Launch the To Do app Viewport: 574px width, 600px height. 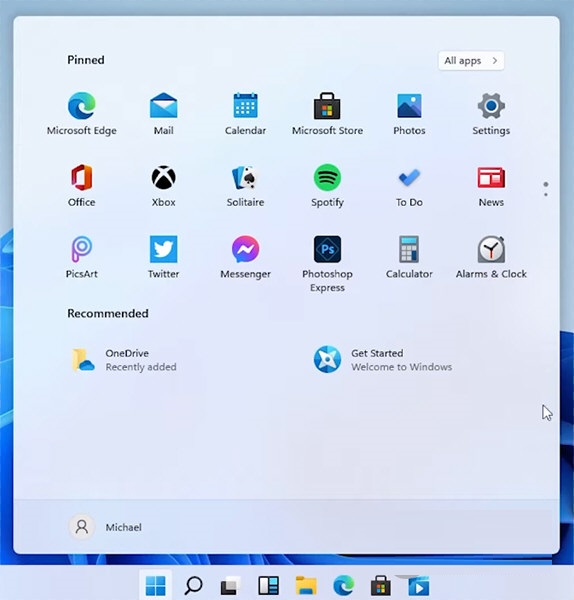(409, 186)
